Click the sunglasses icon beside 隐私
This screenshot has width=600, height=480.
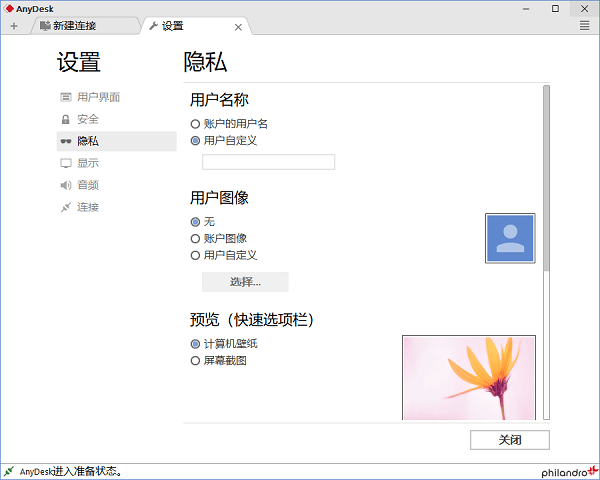click(66, 141)
